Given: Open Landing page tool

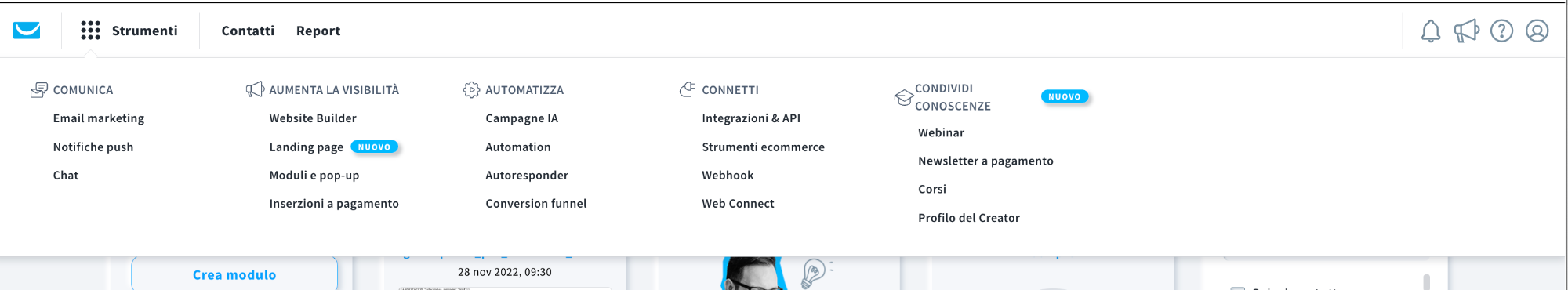Looking at the screenshot, I should pyautogui.click(x=307, y=147).
